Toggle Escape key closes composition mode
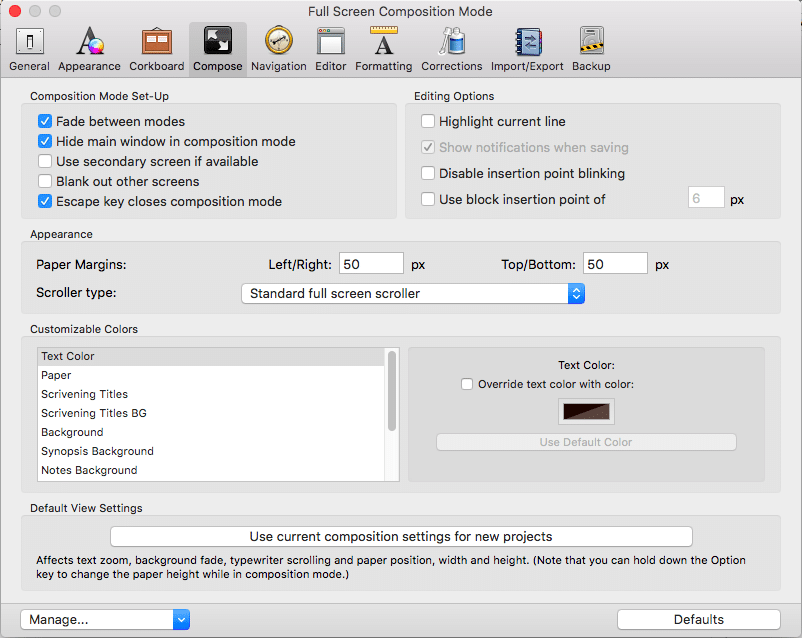Screen dimensions: 802x638 click(x=45, y=201)
